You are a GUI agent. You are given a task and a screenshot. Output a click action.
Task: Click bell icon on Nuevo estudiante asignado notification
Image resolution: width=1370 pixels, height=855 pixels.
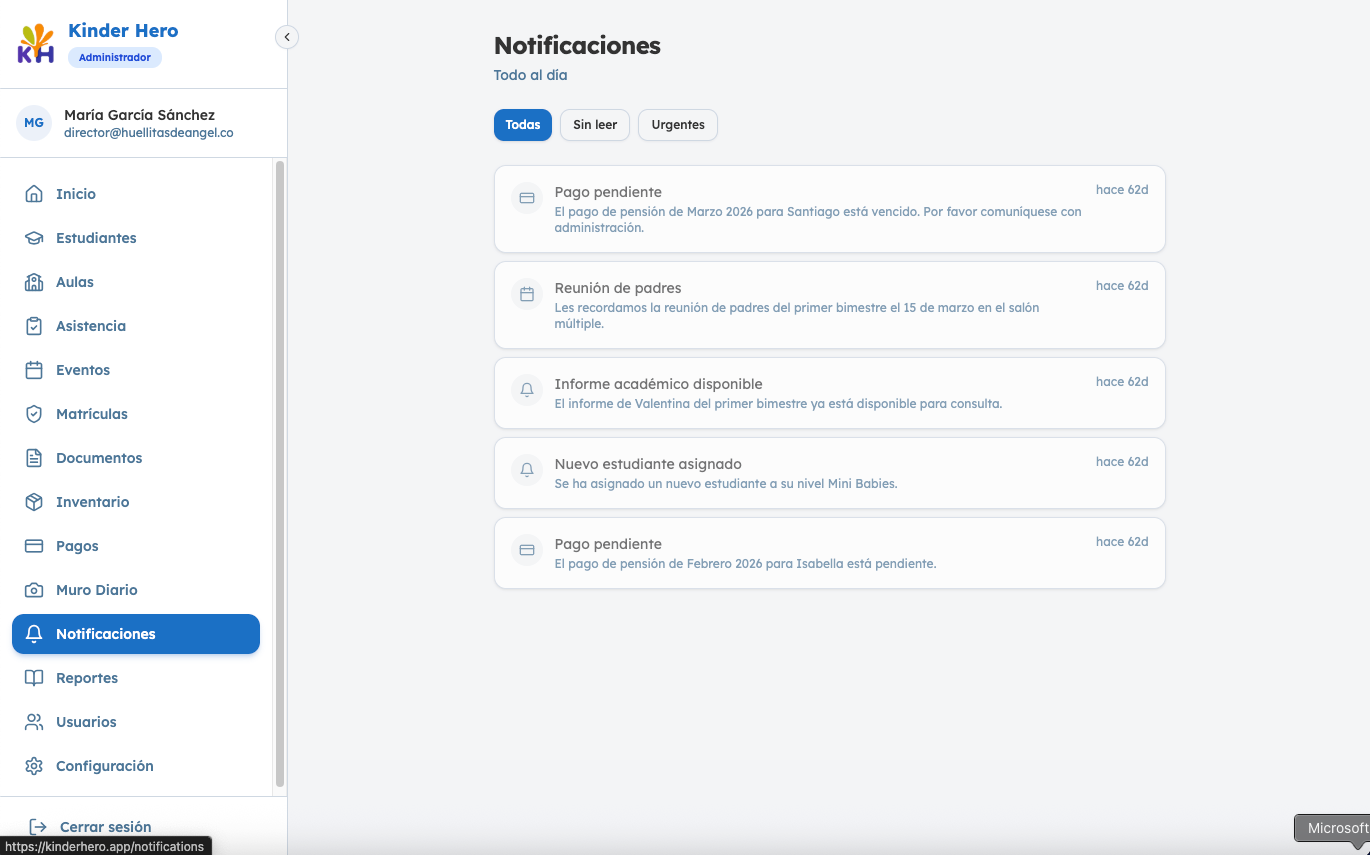[x=527, y=470]
